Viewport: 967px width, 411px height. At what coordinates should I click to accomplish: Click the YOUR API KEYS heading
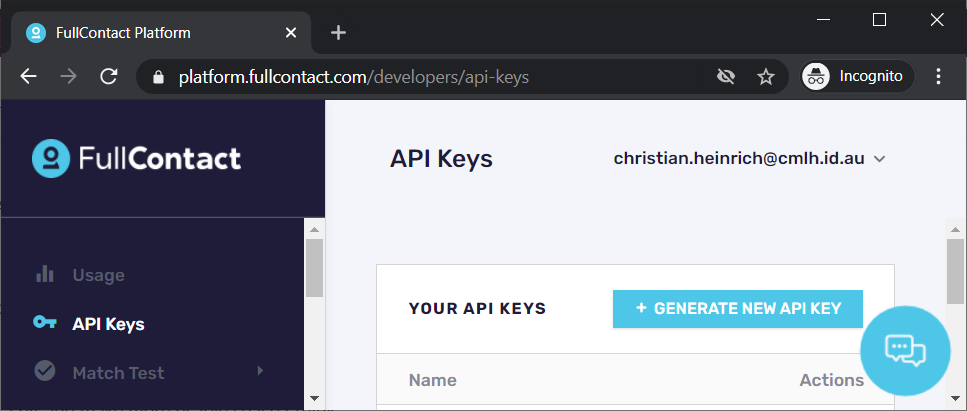pyautogui.click(x=477, y=309)
